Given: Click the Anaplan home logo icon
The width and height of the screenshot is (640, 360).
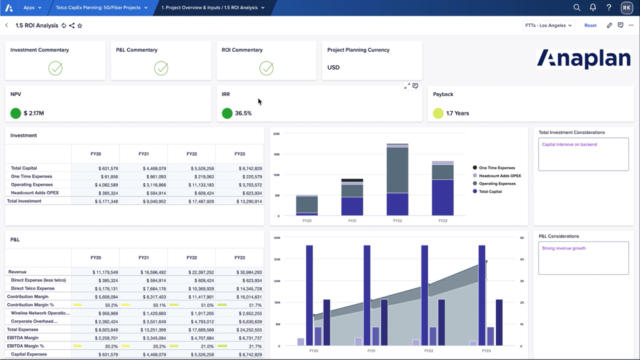Looking at the screenshot, I should click(x=9, y=8).
